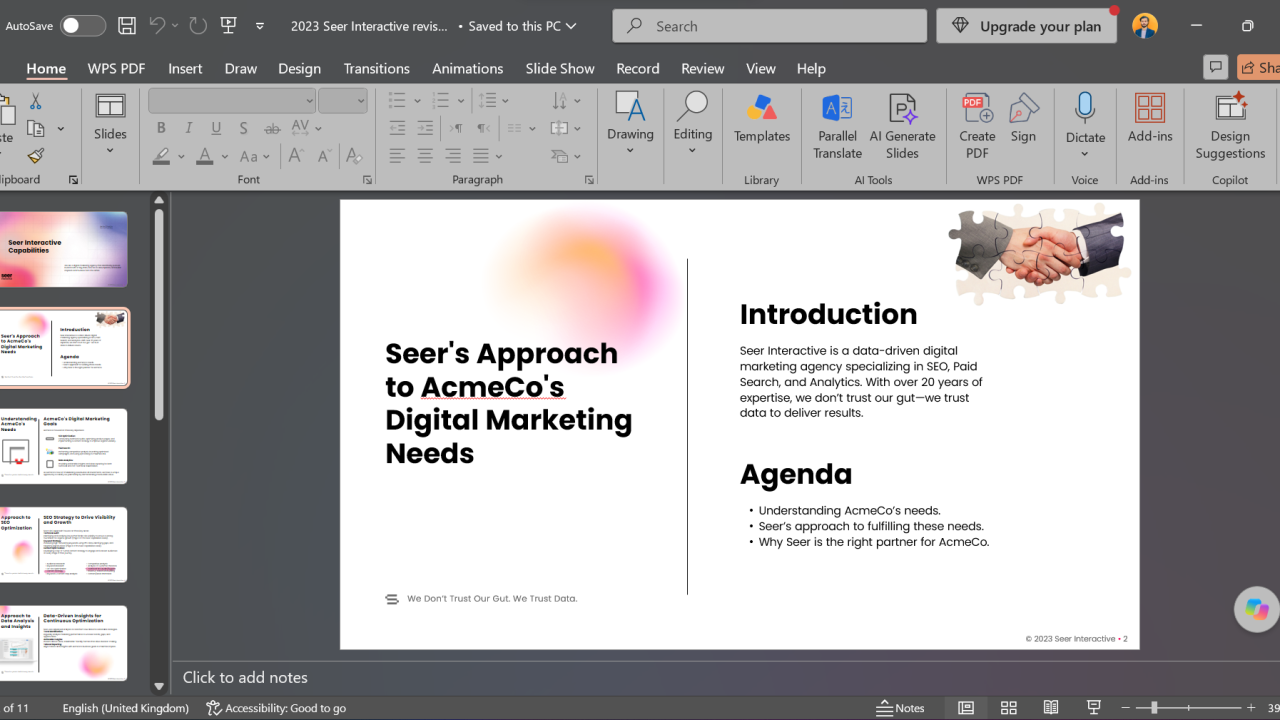Open the Design ribbon tab
The image size is (1280, 720).
pyautogui.click(x=299, y=68)
